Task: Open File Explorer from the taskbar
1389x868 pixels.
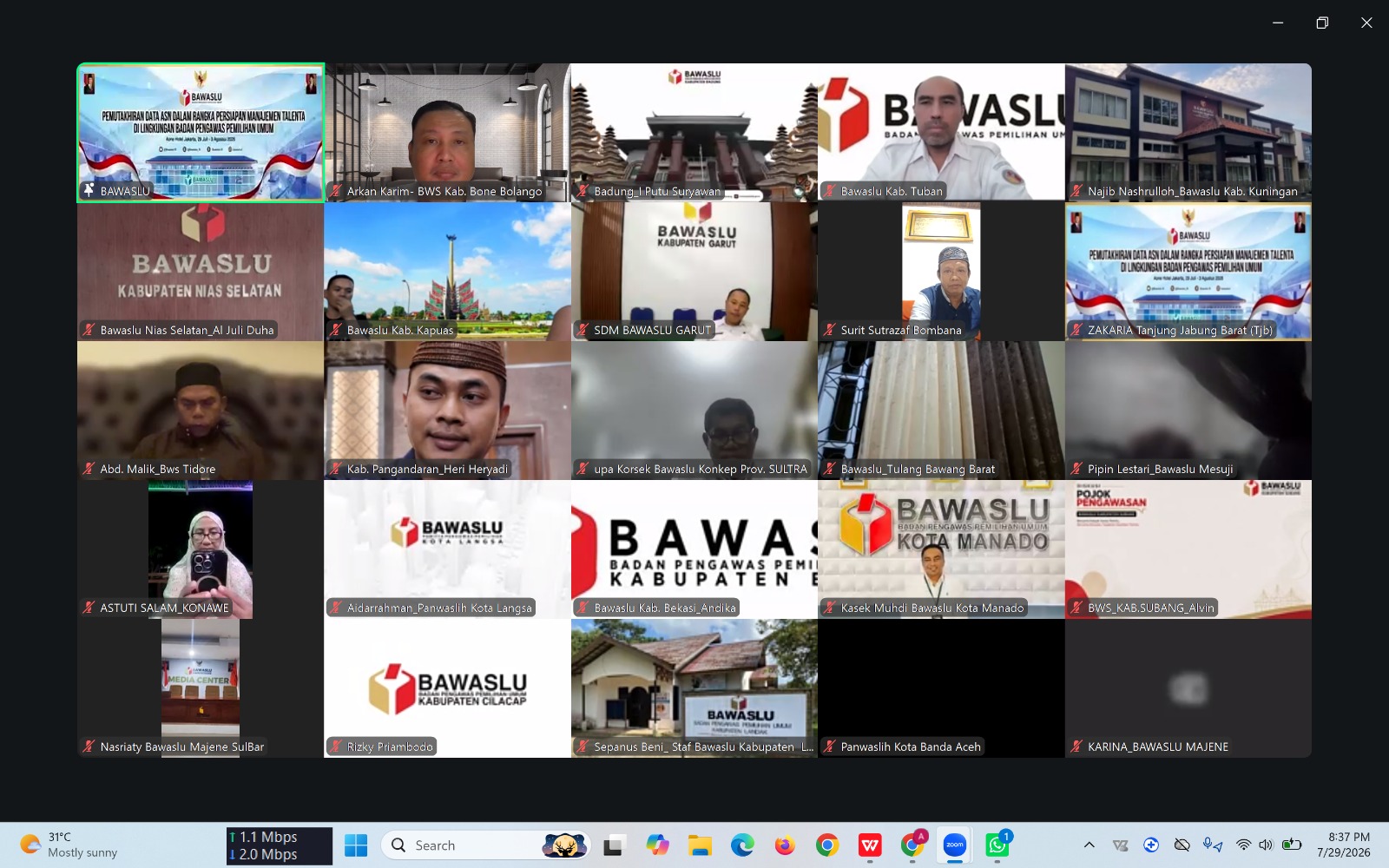Action: pos(700,845)
